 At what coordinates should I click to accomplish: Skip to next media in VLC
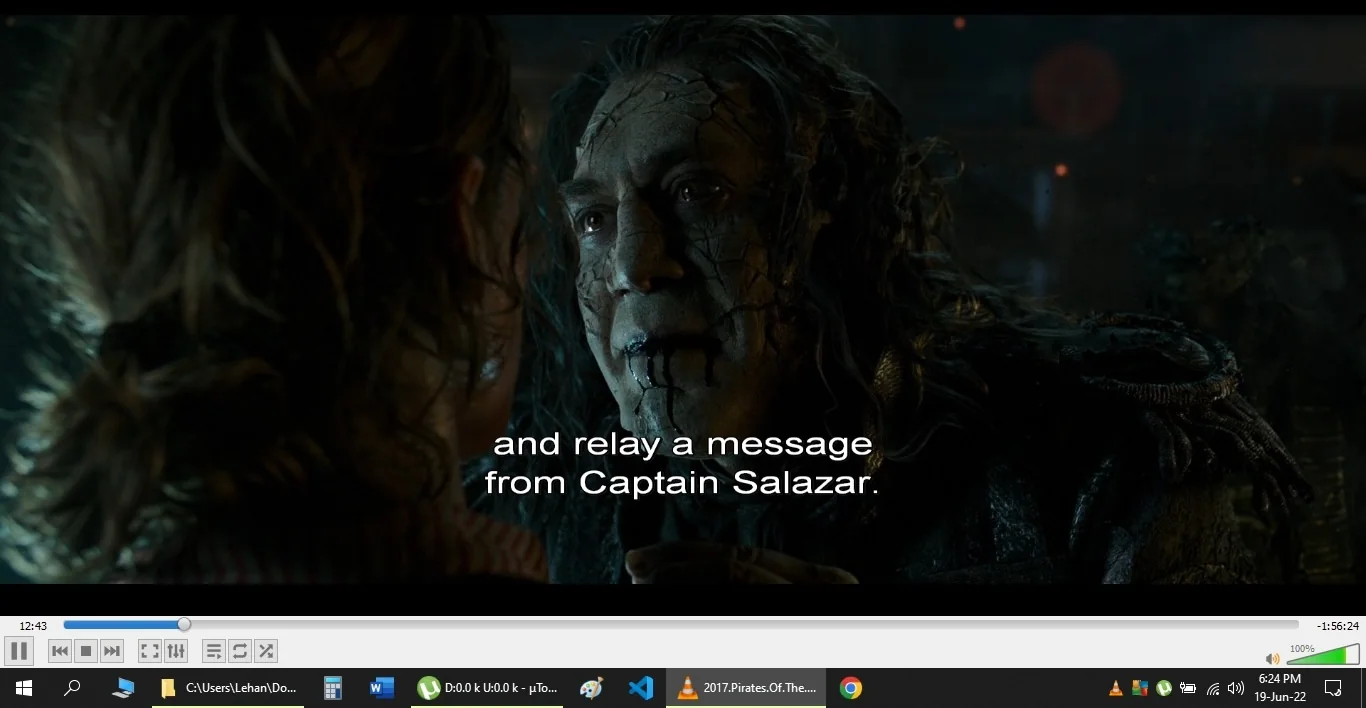click(112, 651)
